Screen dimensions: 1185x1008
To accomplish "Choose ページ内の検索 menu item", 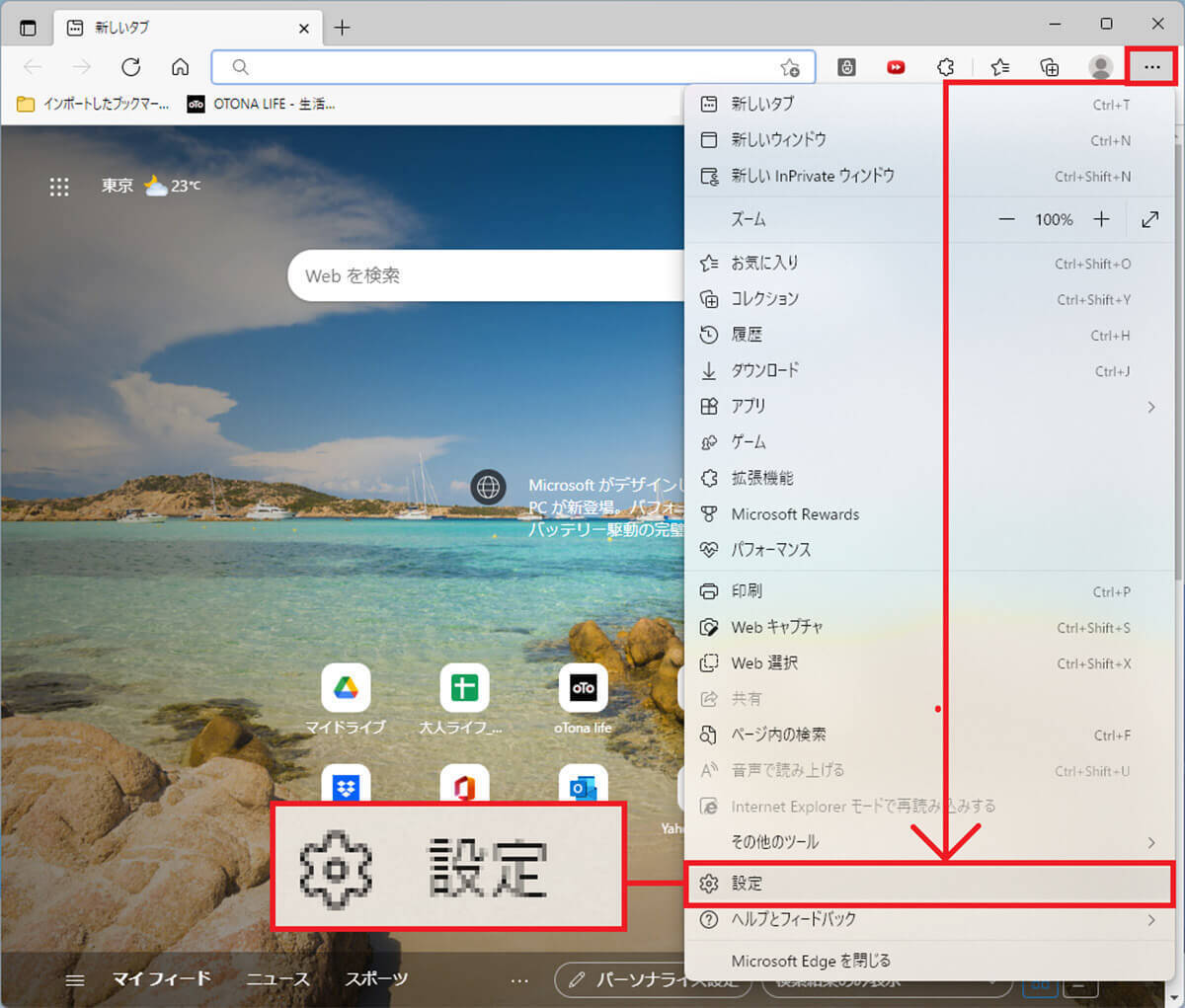I will [929, 735].
